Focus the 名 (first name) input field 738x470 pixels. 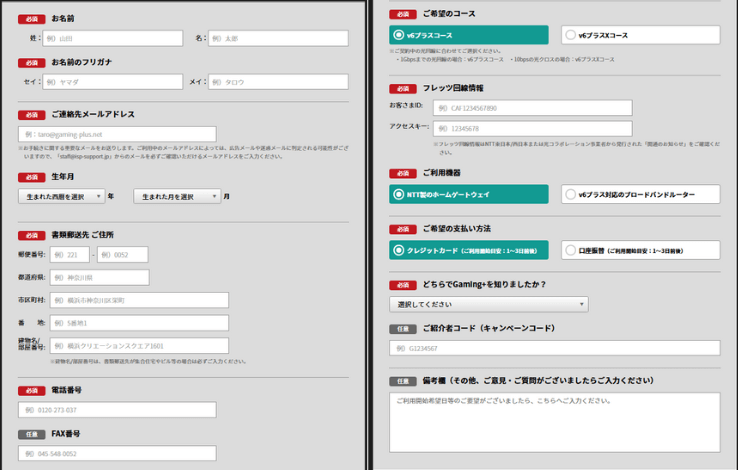point(278,38)
